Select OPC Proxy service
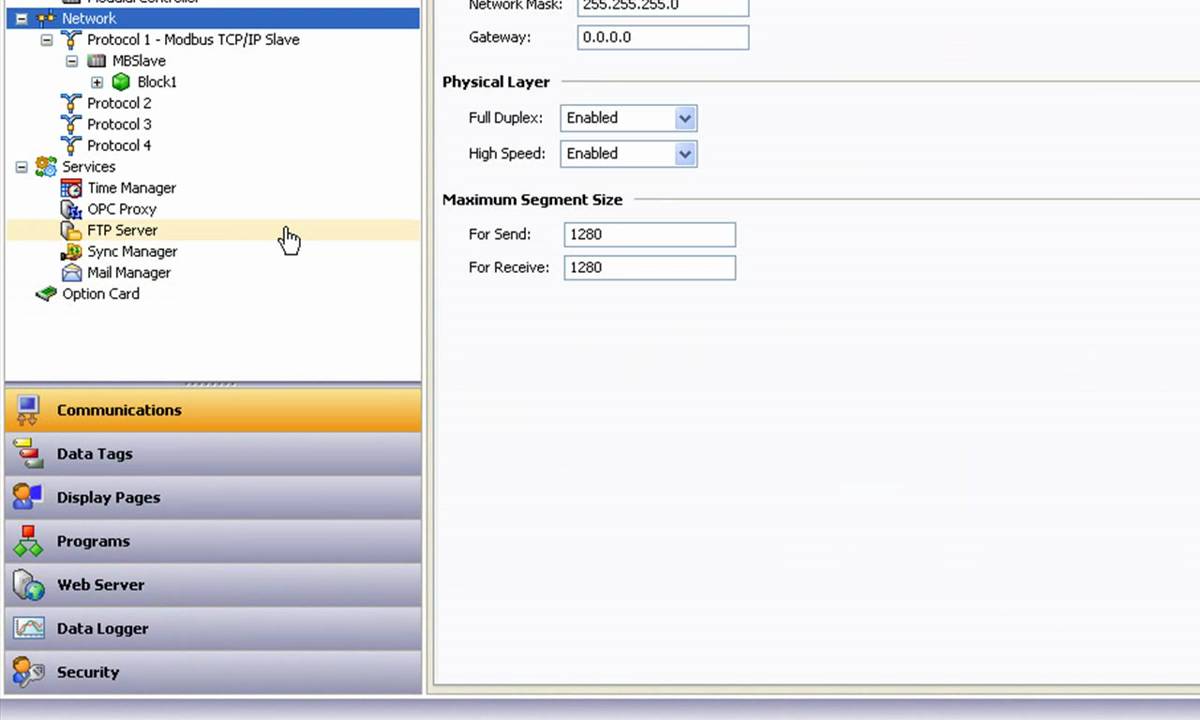 point(122,209)
